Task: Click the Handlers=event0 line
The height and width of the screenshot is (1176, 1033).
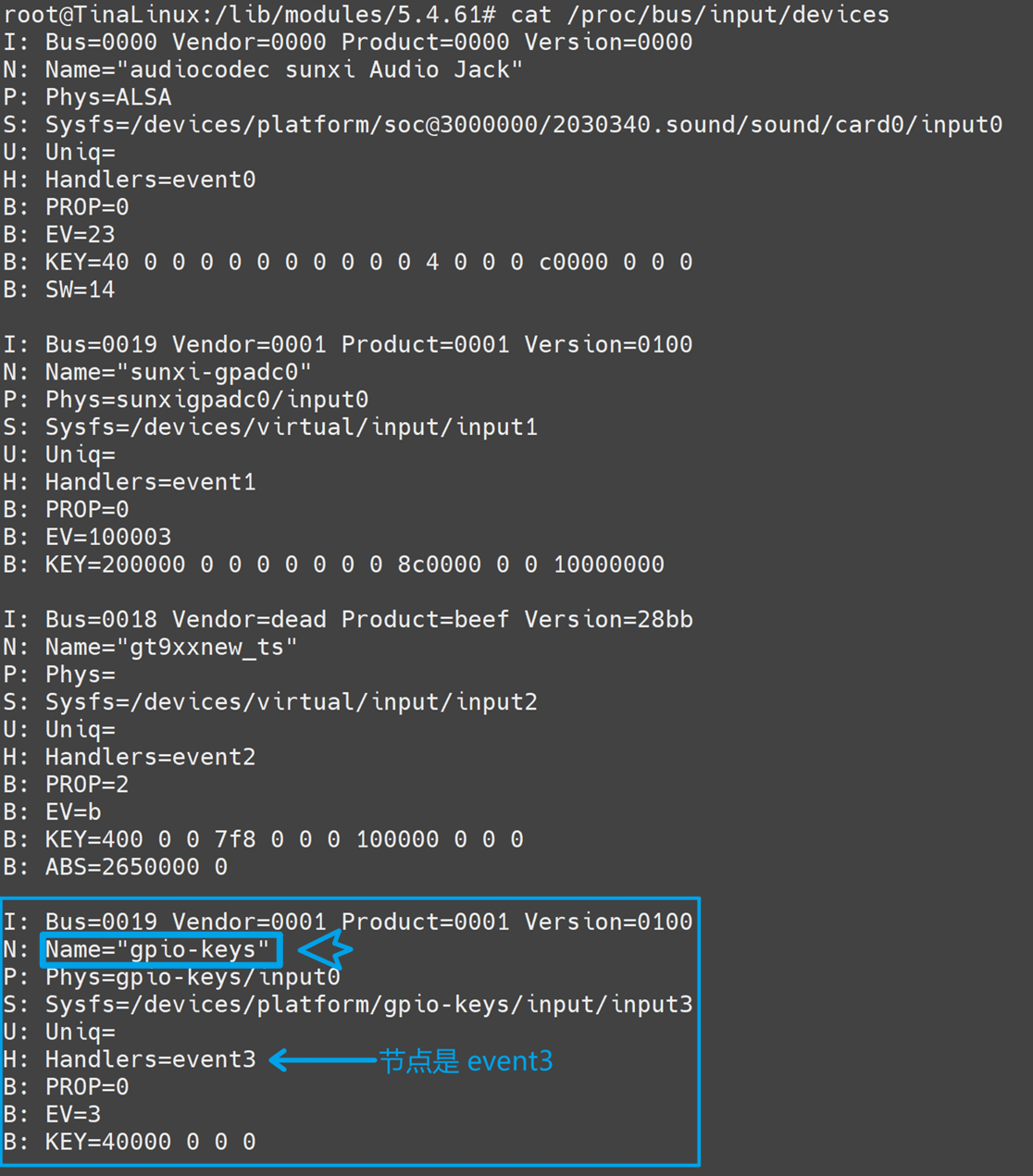Action: point(130,179)
